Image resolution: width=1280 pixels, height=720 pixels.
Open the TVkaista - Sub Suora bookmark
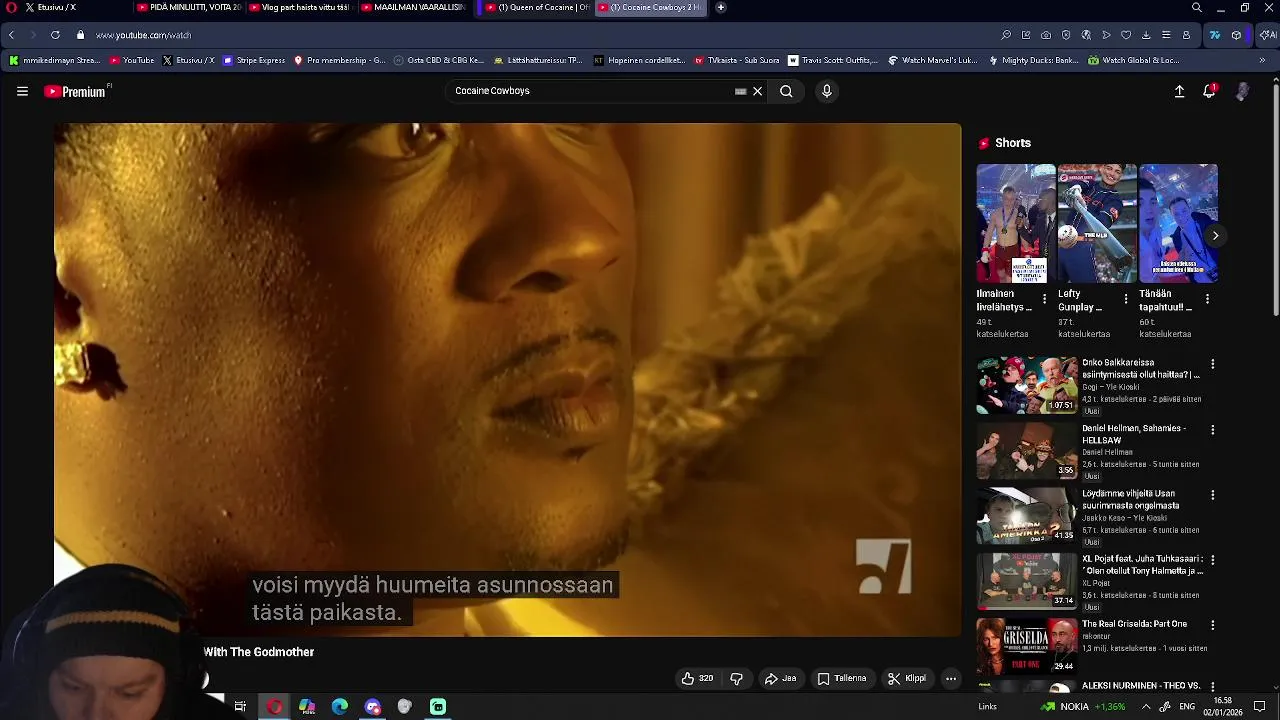(x=736, y=60)
